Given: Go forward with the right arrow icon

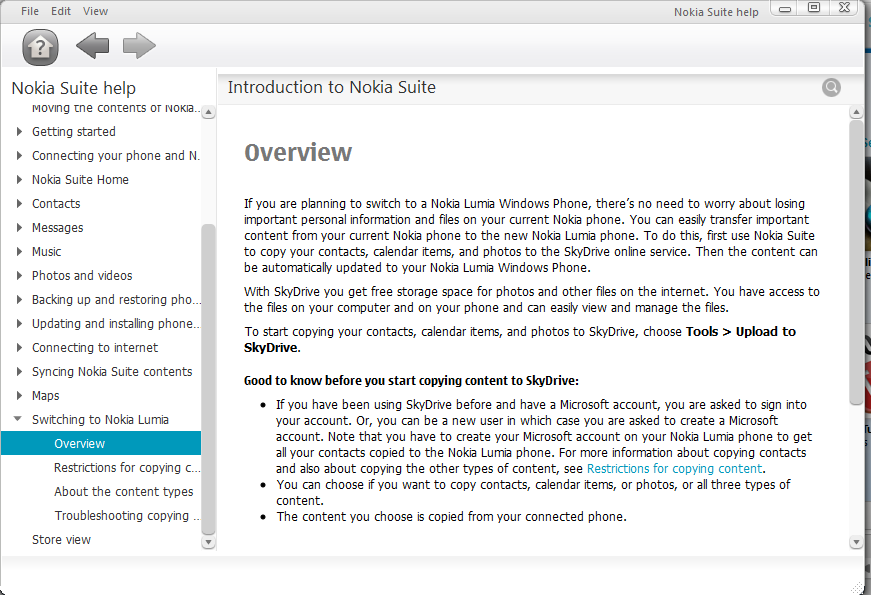Looking at the screenshot, I should 139,46.
